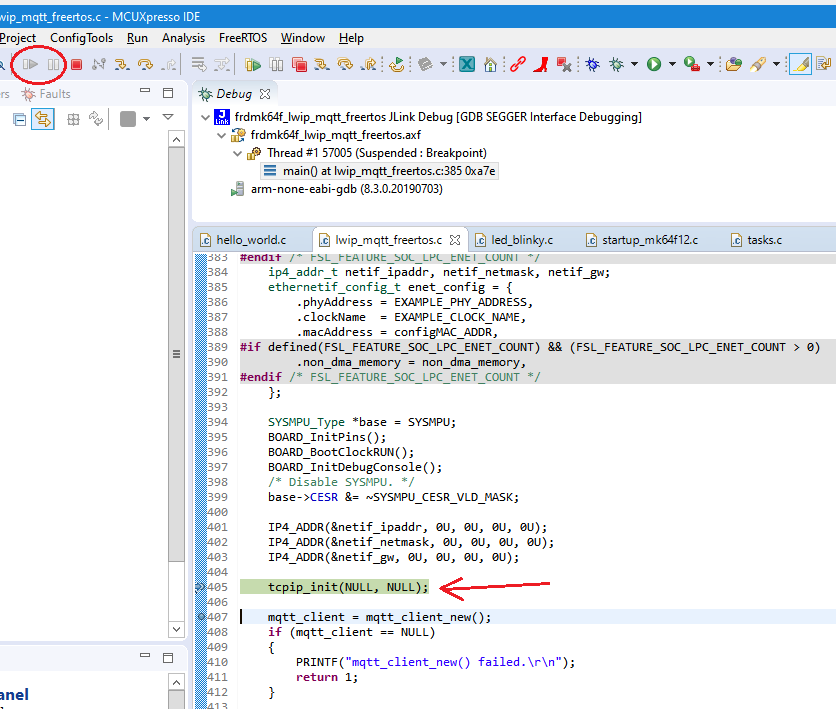Open the Run menu
Screen dimensions: 836x709
[137, 38]
